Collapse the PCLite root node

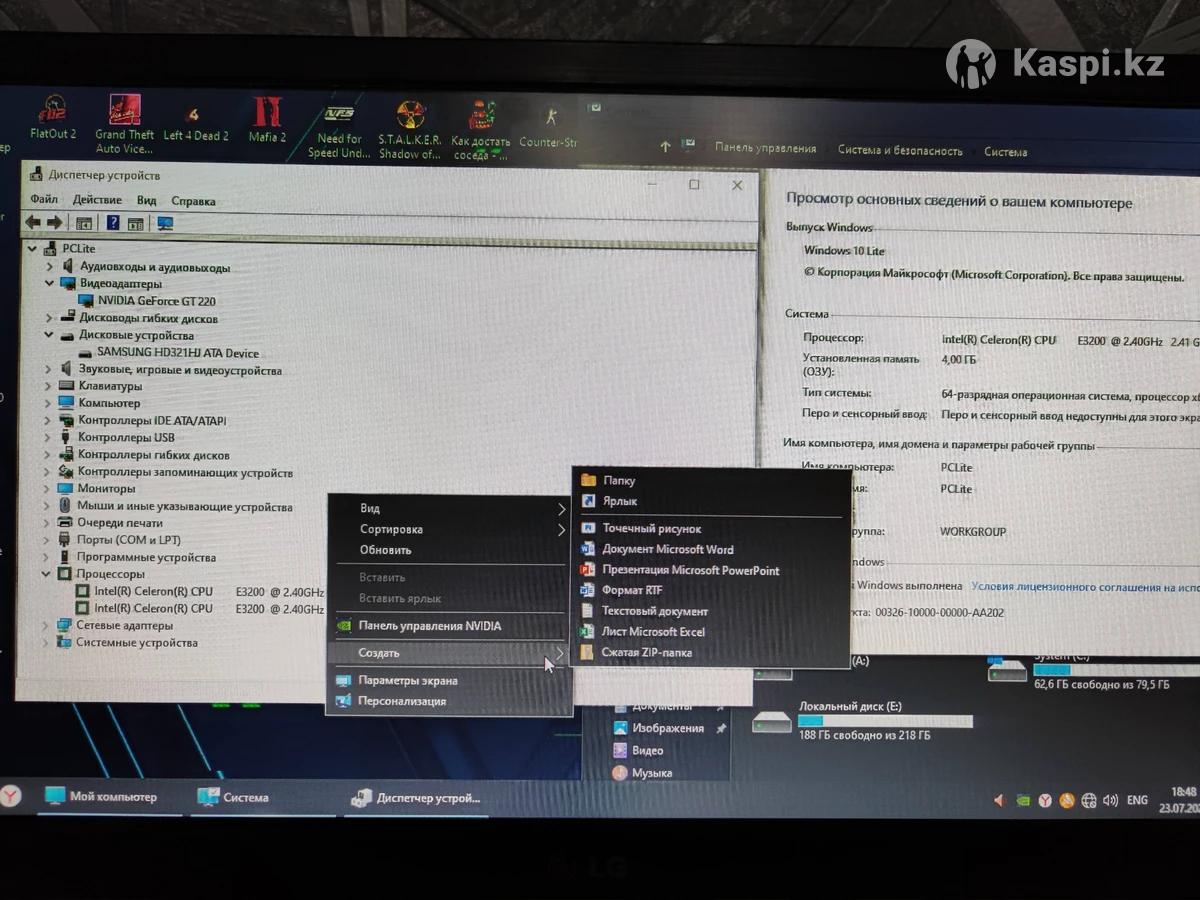(32, 248)
